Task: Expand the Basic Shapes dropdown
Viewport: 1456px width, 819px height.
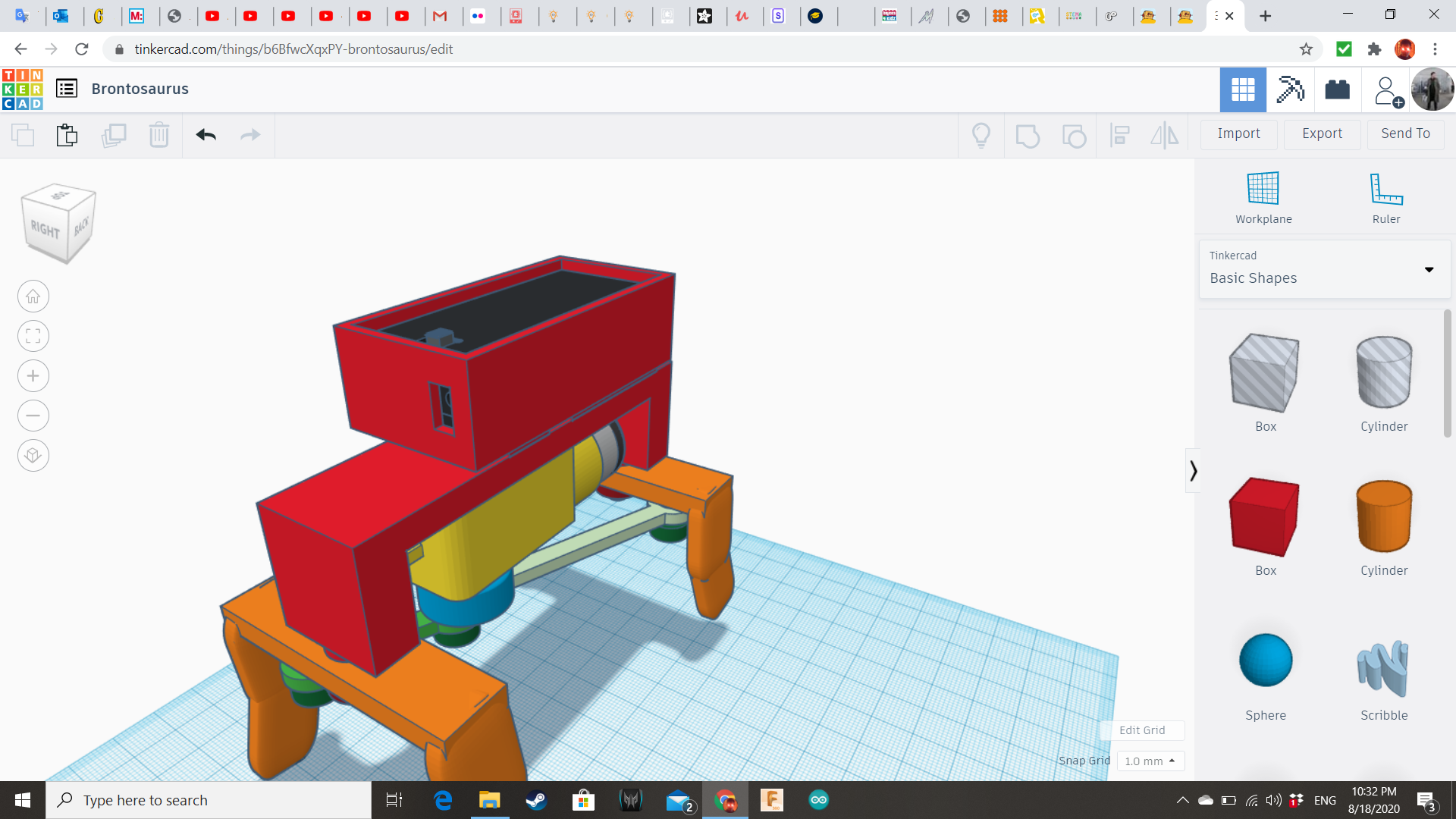Action: tap(1429, 270)
